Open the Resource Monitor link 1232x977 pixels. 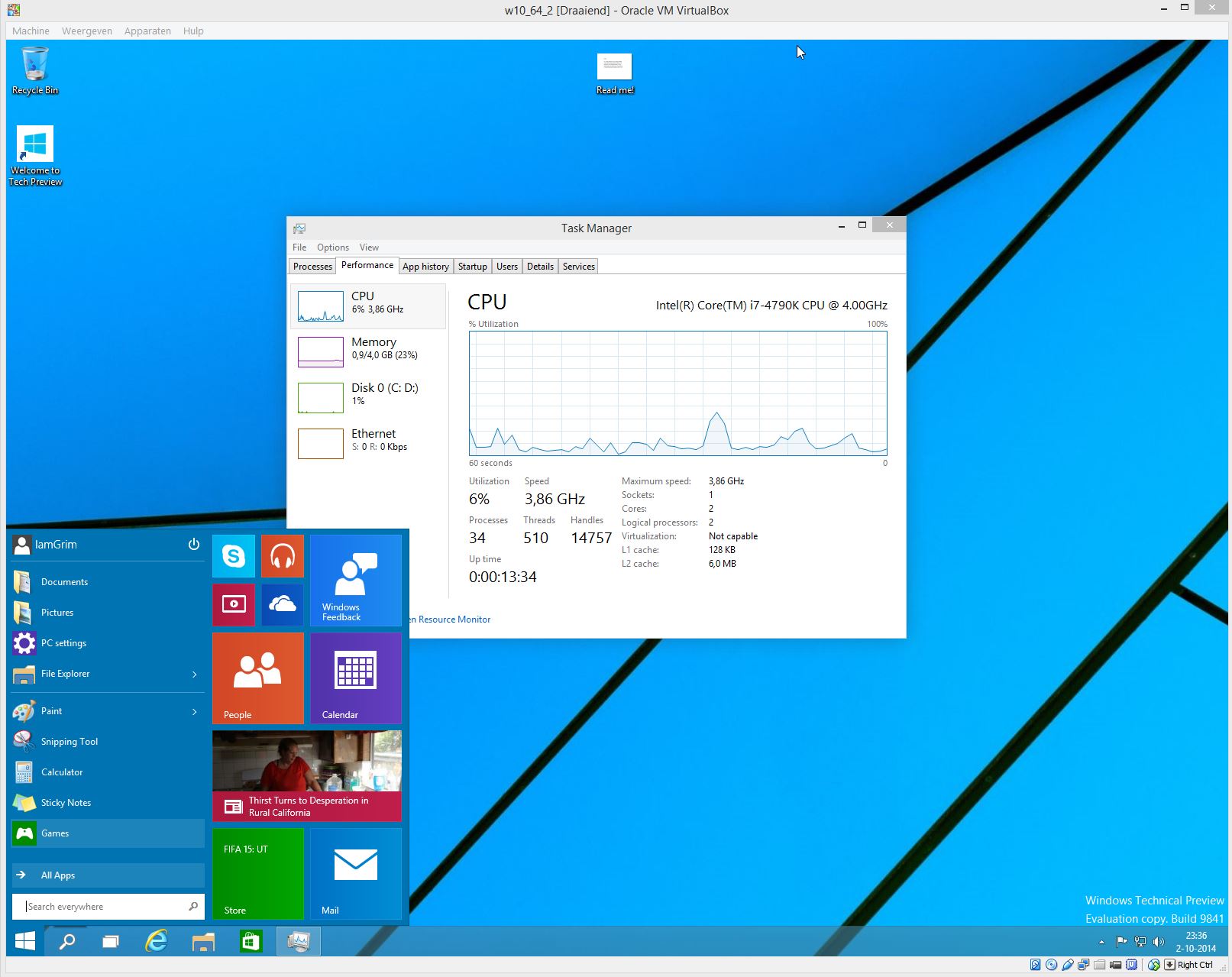(x=451, y=620)
